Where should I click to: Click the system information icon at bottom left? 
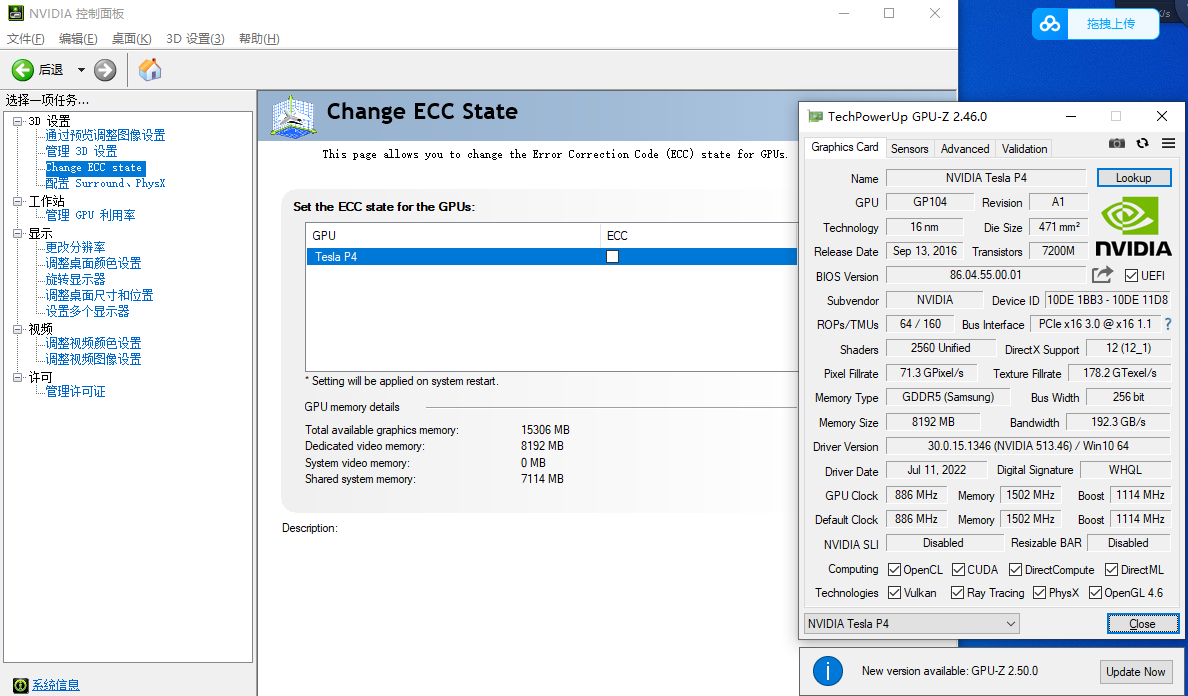pyautogui.click(x=20, y=685)
